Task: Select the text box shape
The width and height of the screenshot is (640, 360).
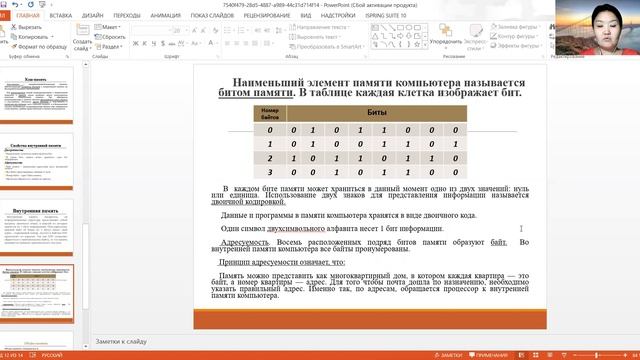Action: (375, 28)
